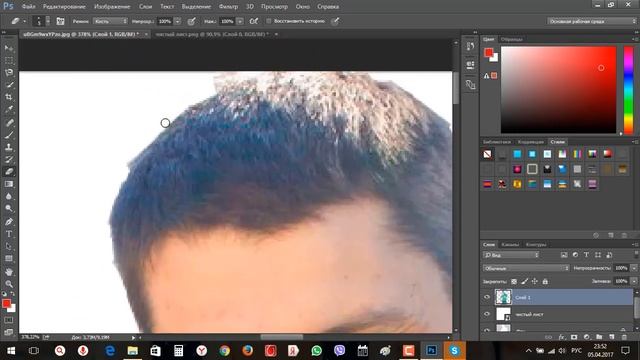
Task: Open the brush size preset picker
Action: pyautogui.click(x=48, y=21)
